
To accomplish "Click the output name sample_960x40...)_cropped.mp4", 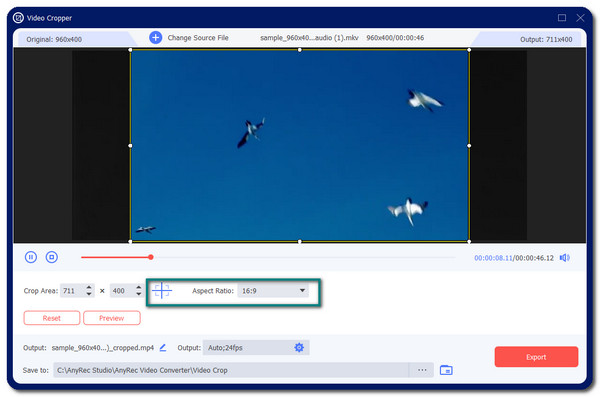I will click(103, 348).
